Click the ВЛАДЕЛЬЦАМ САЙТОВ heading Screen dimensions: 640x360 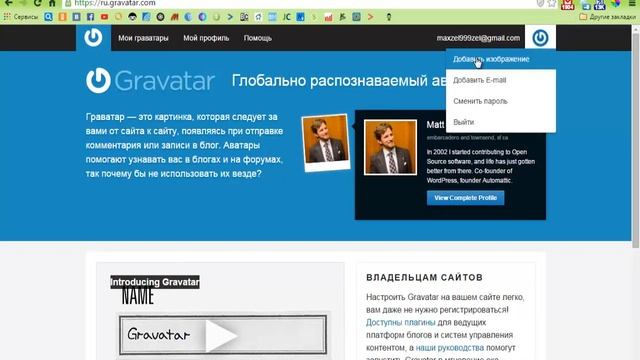(424, 278)
